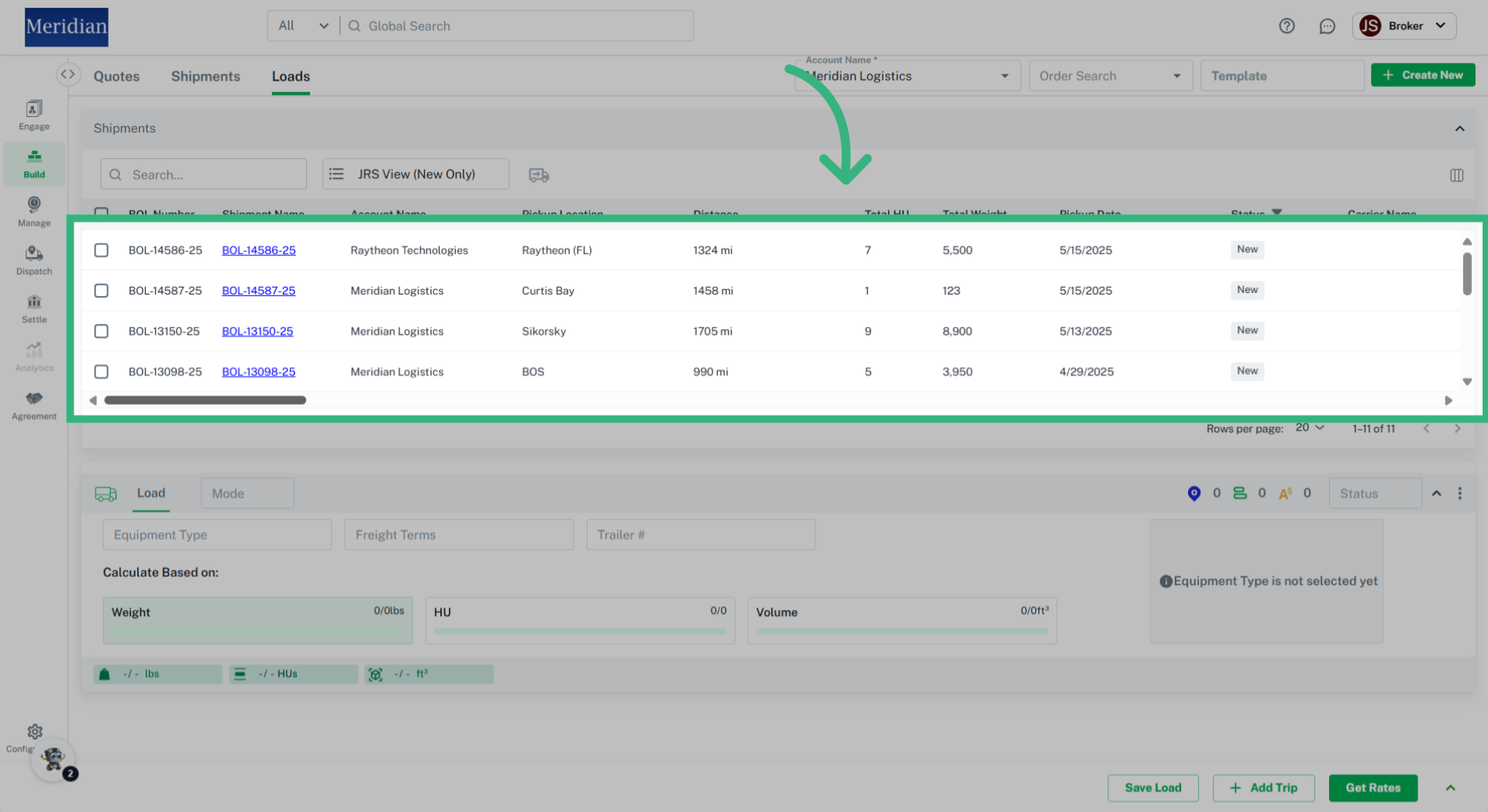Go to the Dispatch sidebar icon
Viewport: 1488px width, 812px height.
[x=34, y=260]
